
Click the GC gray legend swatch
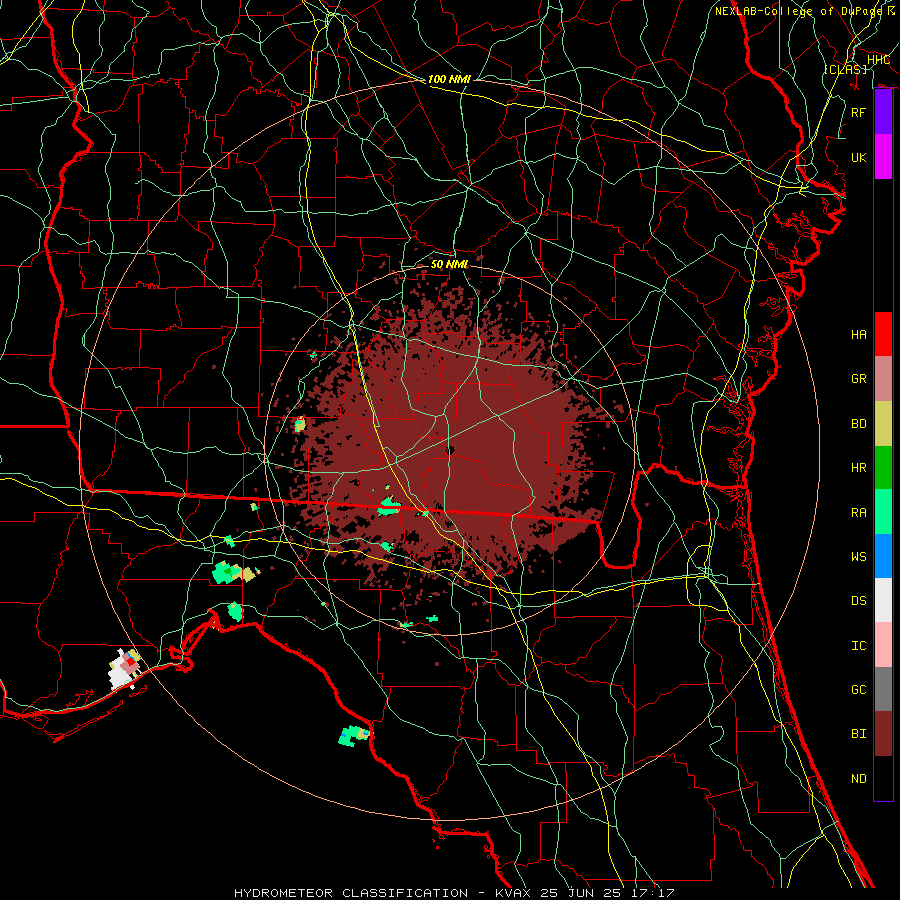(x=883, y=689)
